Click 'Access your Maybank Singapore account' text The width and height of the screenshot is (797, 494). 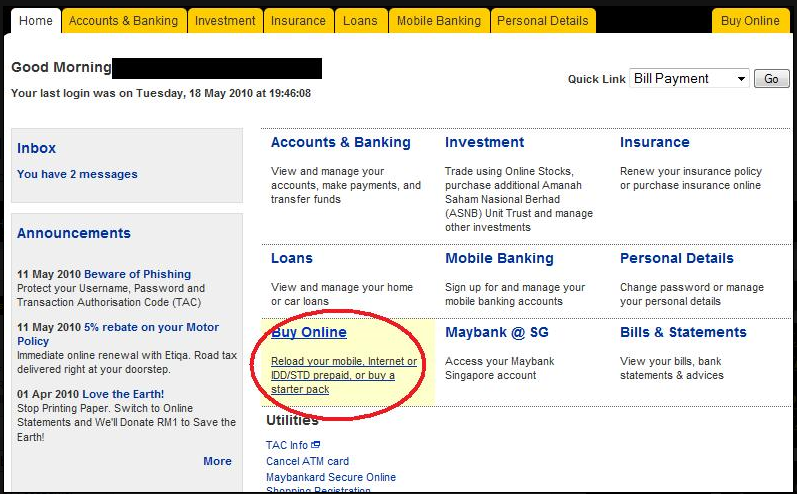pyautogui.click(x=500, y=368)
